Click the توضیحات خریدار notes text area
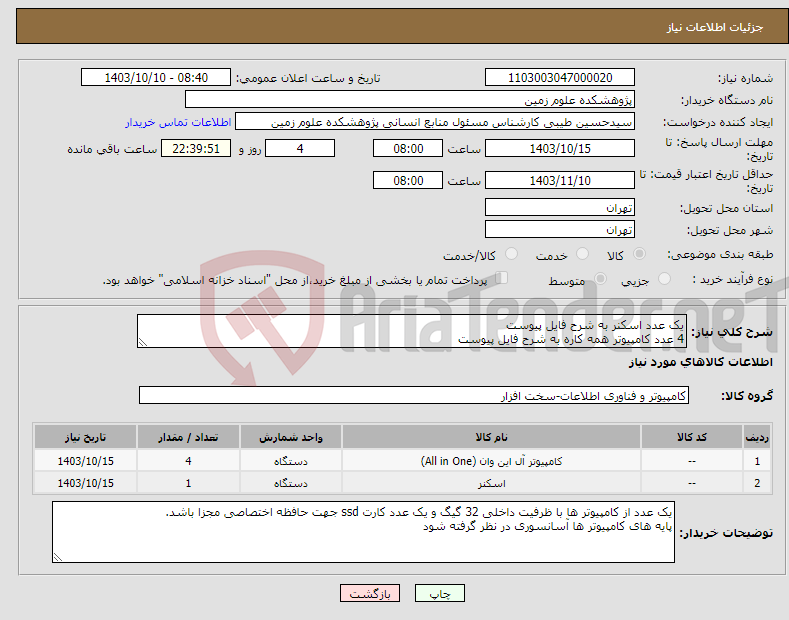The image size is (789, 620). pyautogui.click(x=363, y=532)
